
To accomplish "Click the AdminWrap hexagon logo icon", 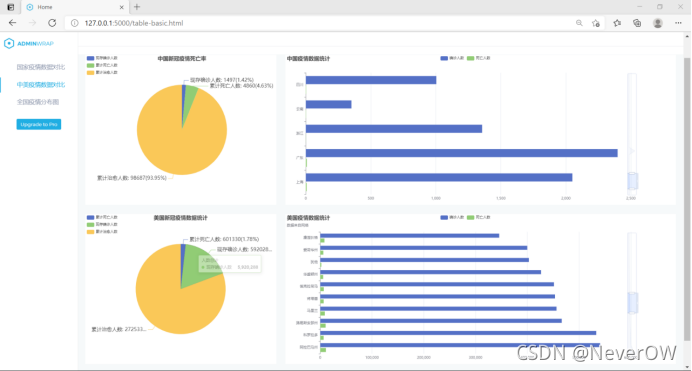I will (9, 43).
